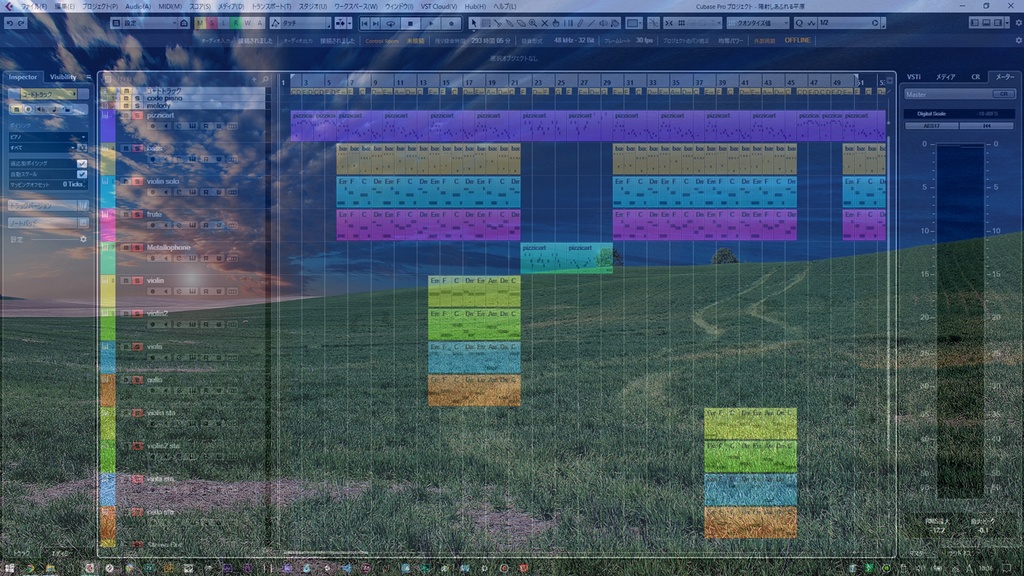Image resolution: width=1024 pixels, height=576 pixels.
Task: Open クオンタイズ値 grid type dropdown
Action: [x=758, y=23]
